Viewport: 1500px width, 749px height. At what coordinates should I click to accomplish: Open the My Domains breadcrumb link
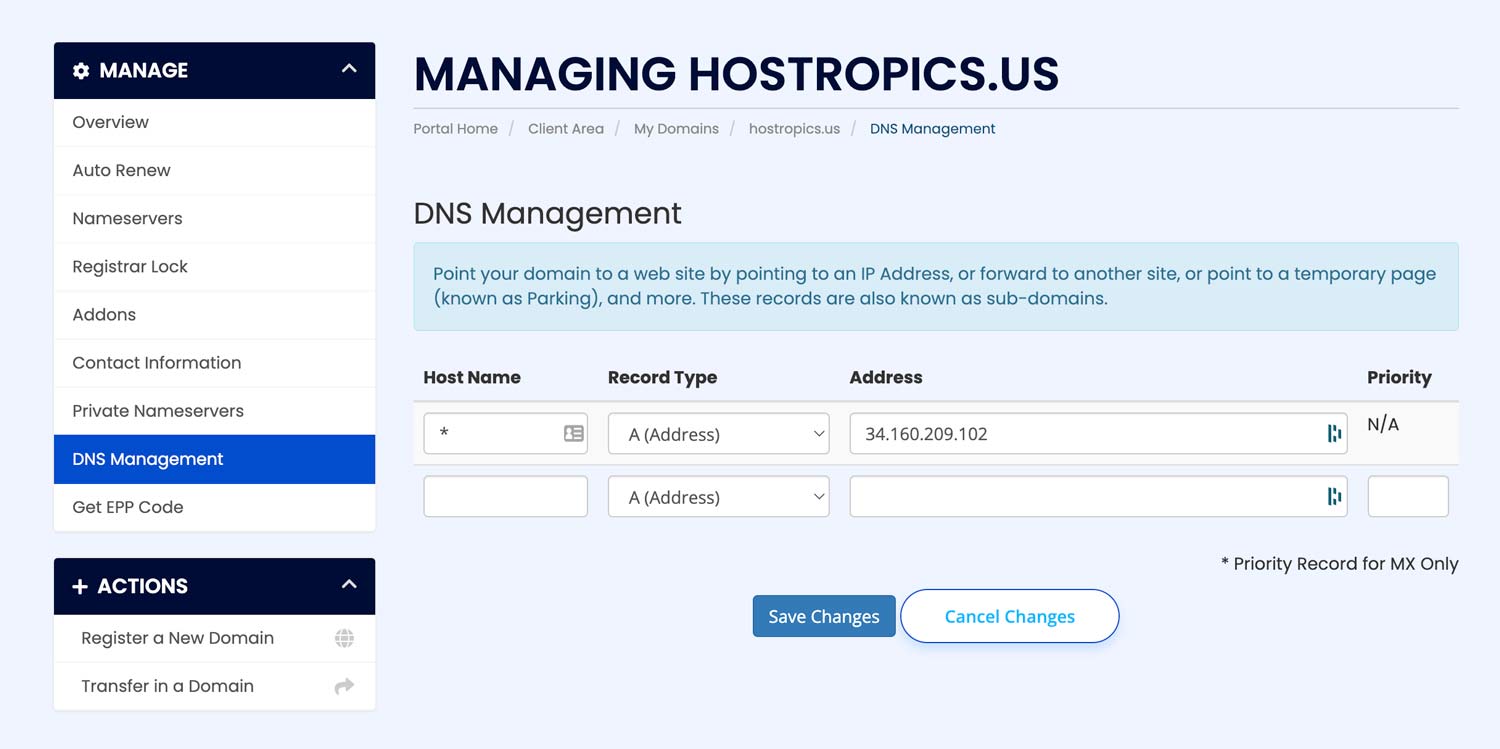tap(676, 128)
